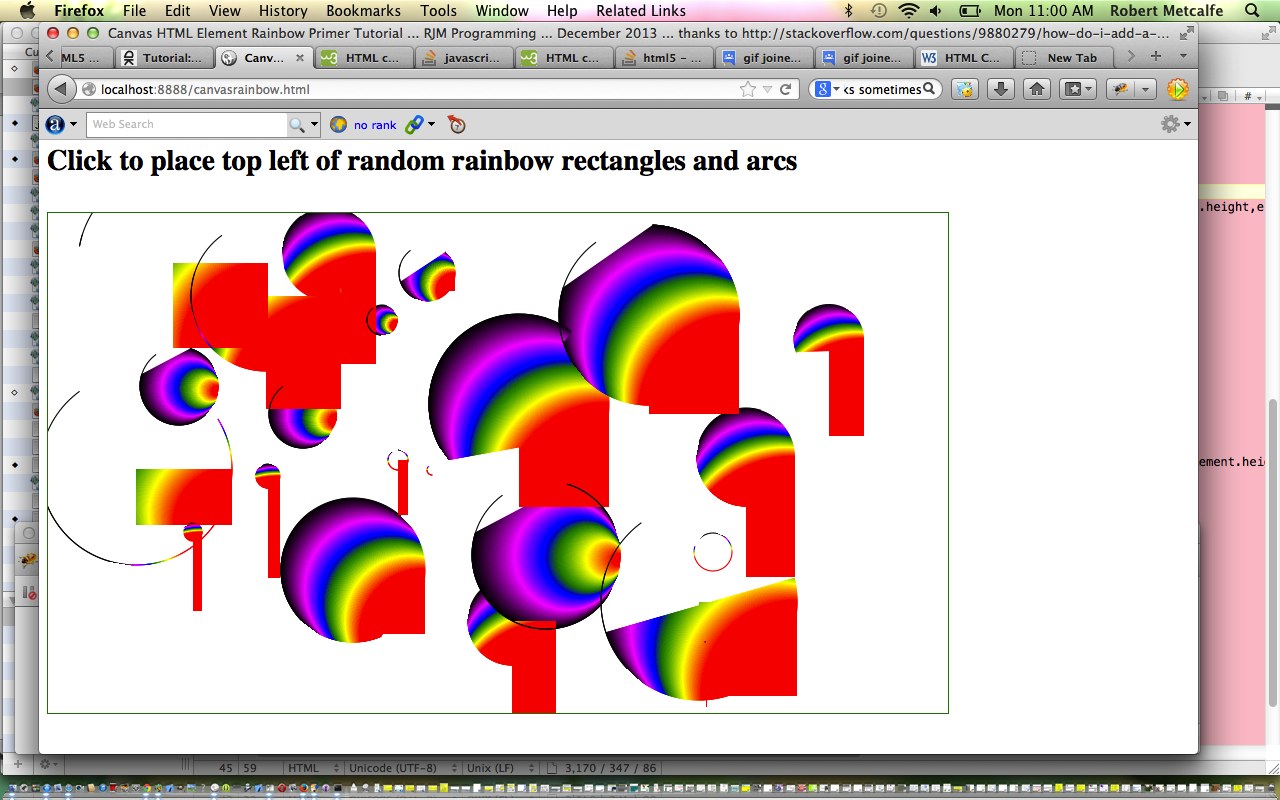Click the back navigation button

click(x=60, y=89)
